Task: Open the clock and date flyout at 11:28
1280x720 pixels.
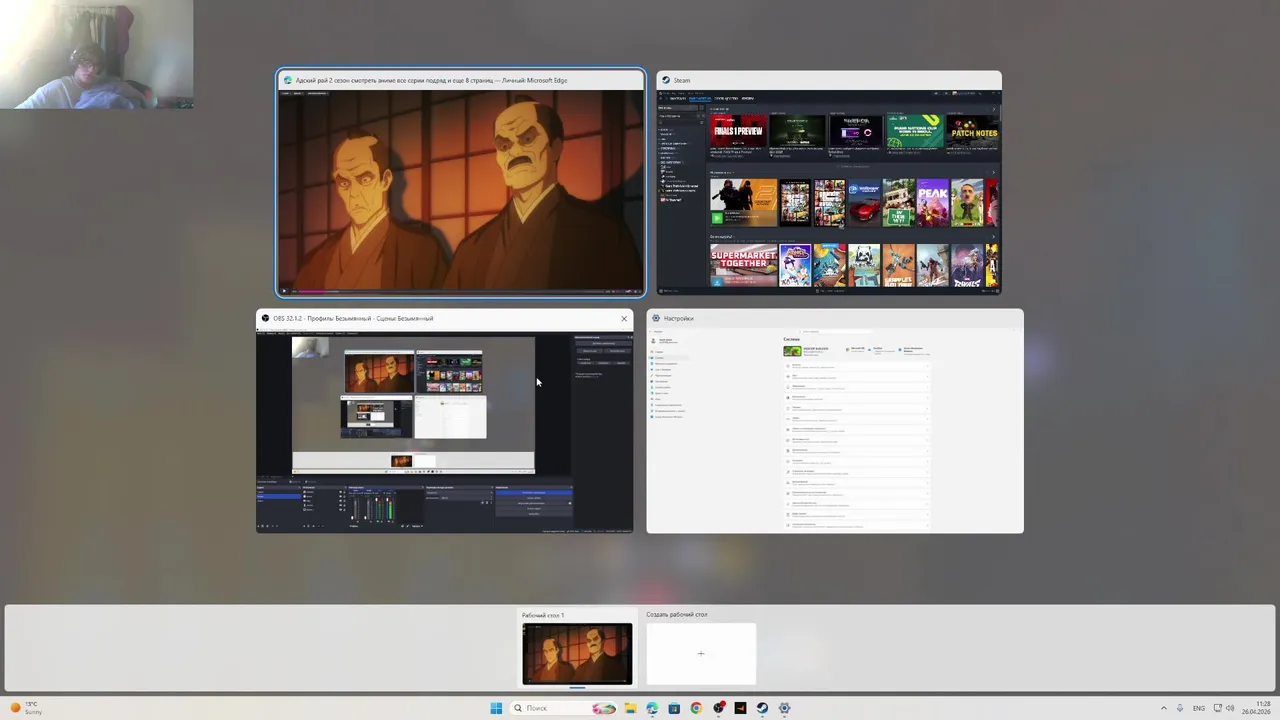Action: point(1257,708)
